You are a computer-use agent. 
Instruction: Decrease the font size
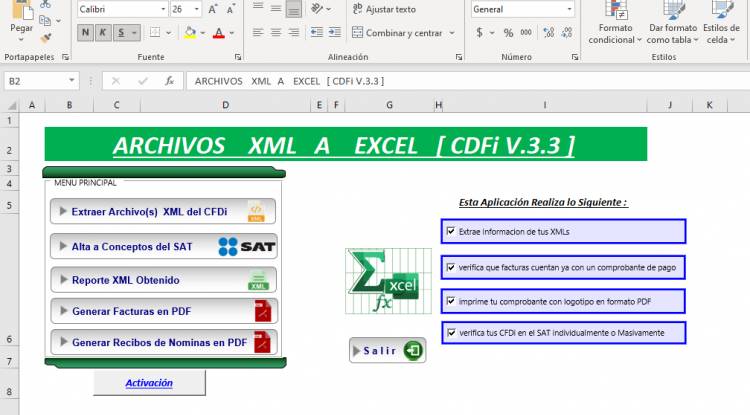(231, 9)
